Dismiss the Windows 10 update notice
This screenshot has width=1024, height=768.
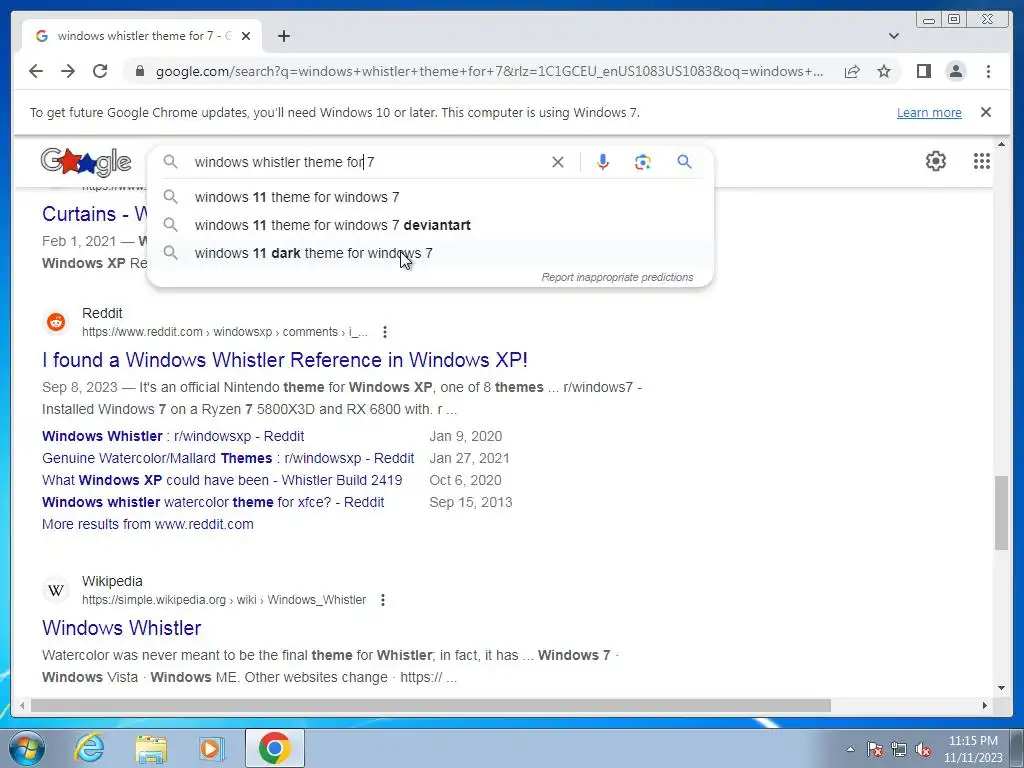coord(986,112)
